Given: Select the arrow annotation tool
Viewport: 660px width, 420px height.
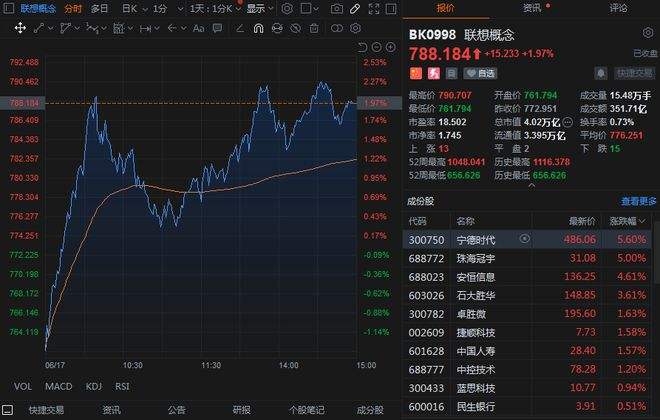Looking at the screenshot, I should pos(172,28).
